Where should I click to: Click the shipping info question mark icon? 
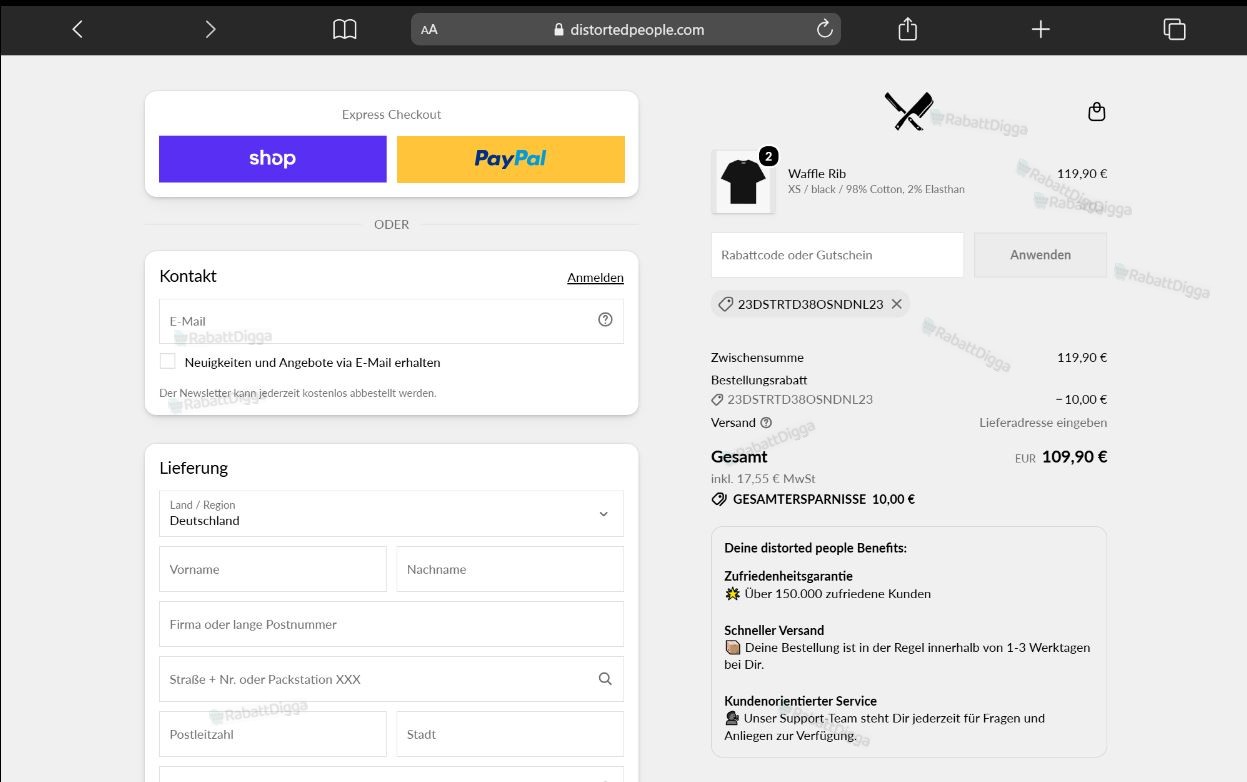click(x=766, y=423)
